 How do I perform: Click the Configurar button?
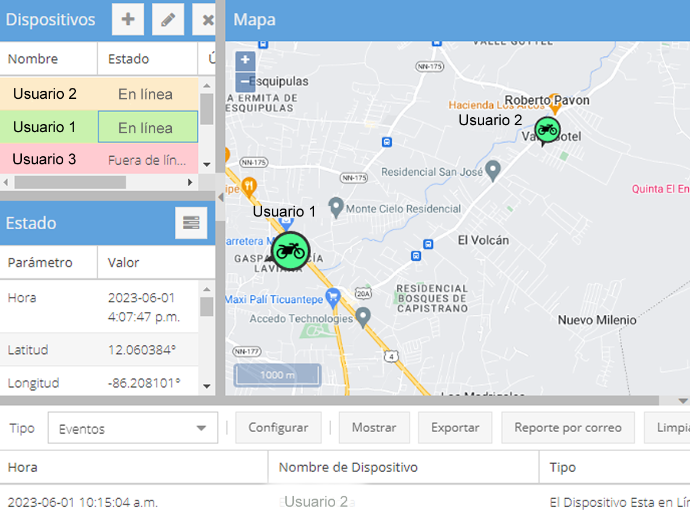pos(278,428)
